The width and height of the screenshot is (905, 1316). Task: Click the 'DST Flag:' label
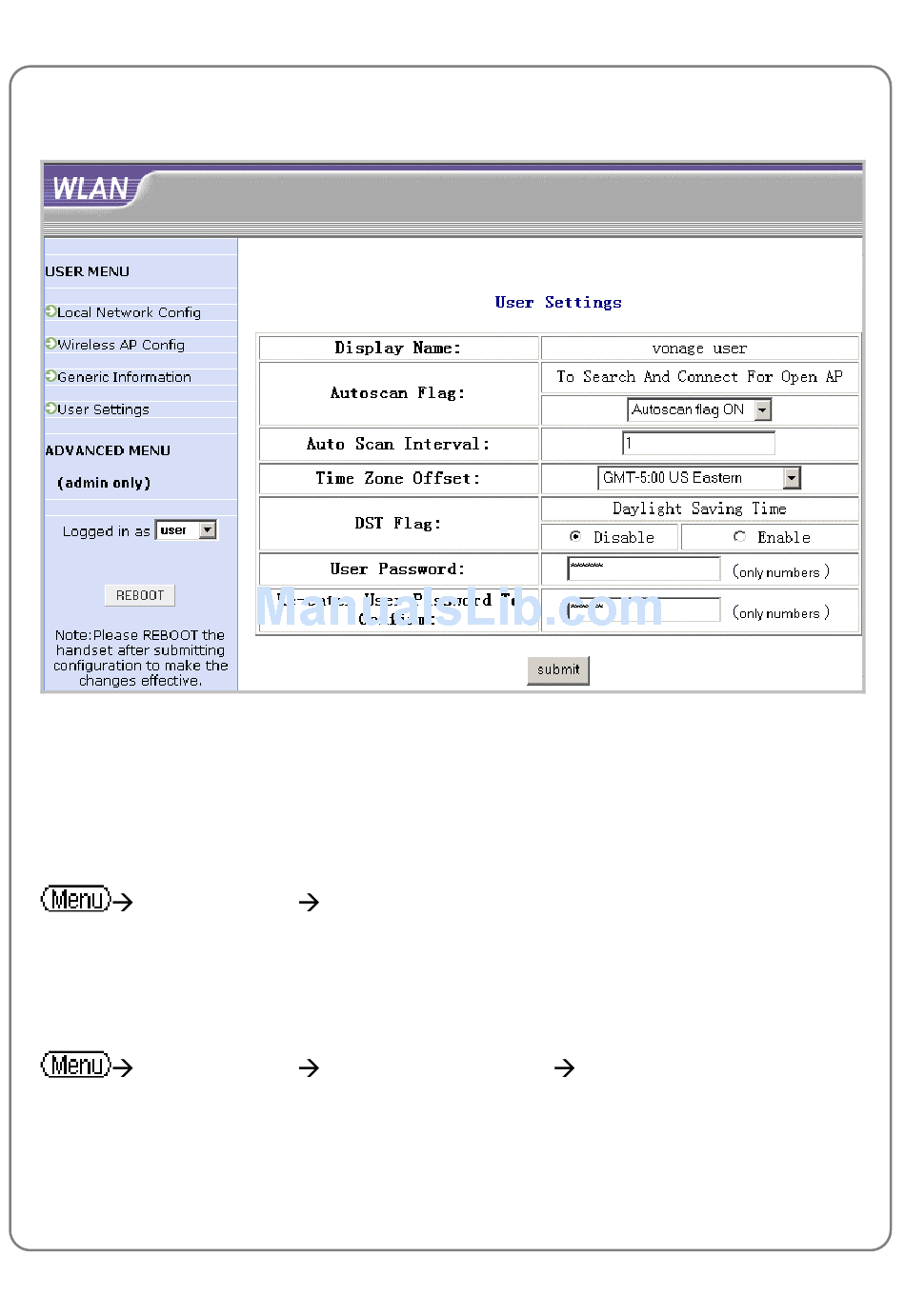pyautogui.click(x=398, y=524)
